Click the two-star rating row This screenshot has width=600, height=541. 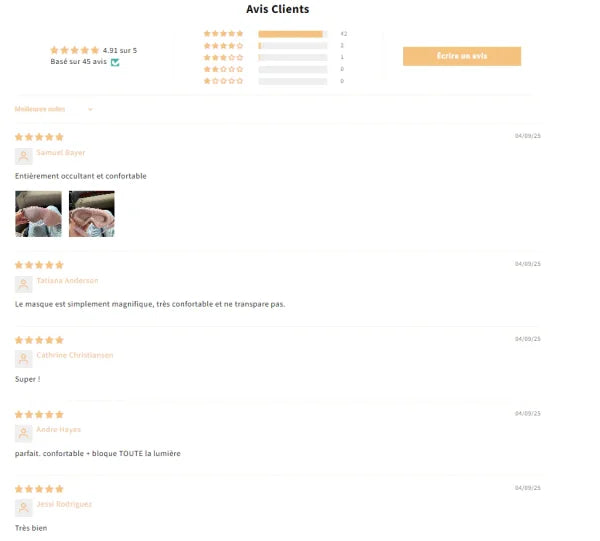tap(274, 69)
